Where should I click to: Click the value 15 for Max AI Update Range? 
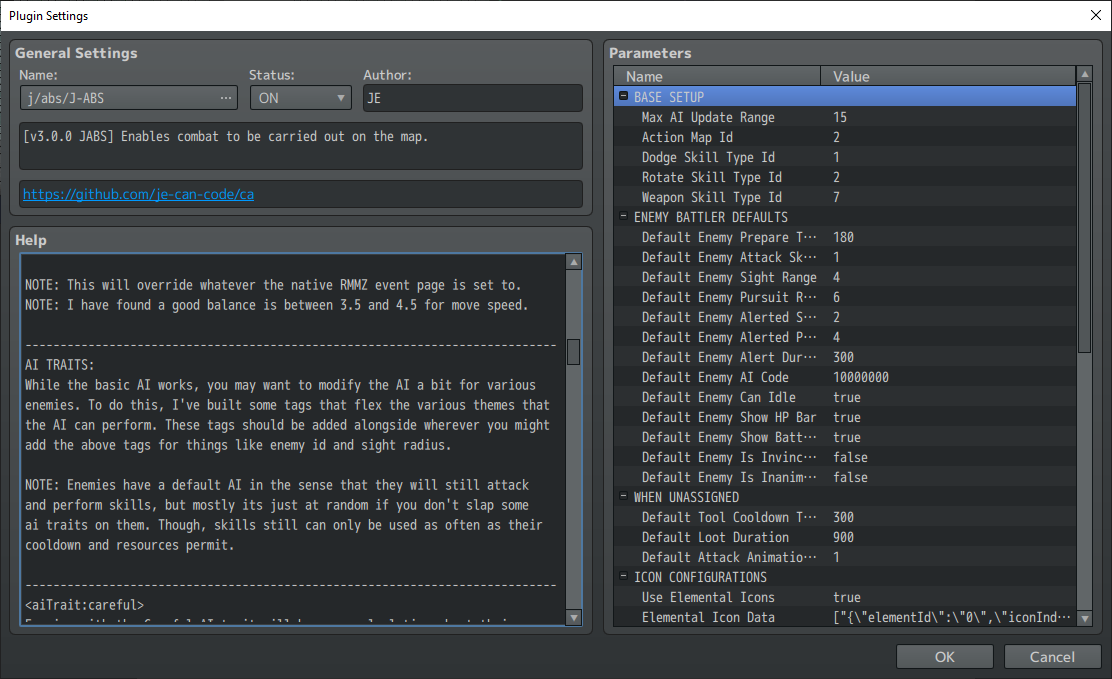coord(840,117)
